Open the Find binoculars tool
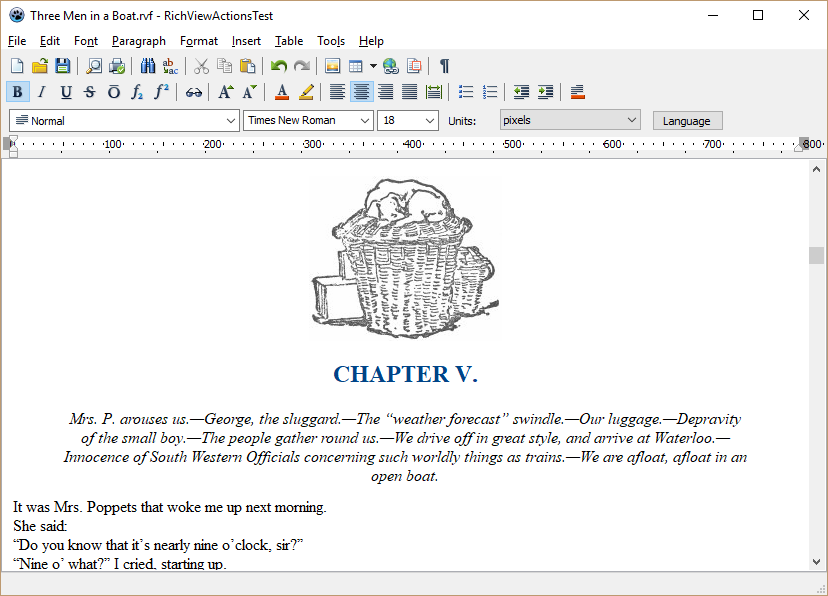Image resolution: width=828 pixels, height=596 pixels. tap(148, 66)
